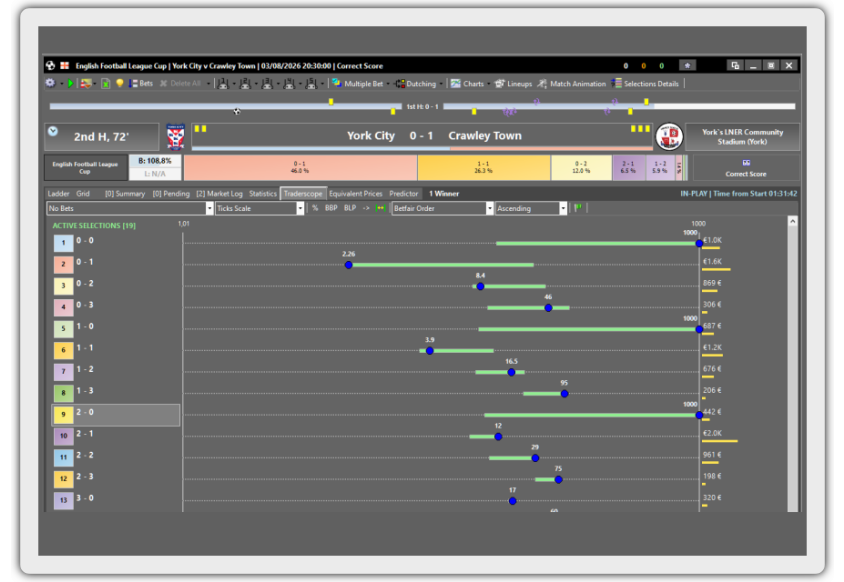Click the Excel spreadsheet icon
This screenshot has width=844, height=582.
point(106,83)
